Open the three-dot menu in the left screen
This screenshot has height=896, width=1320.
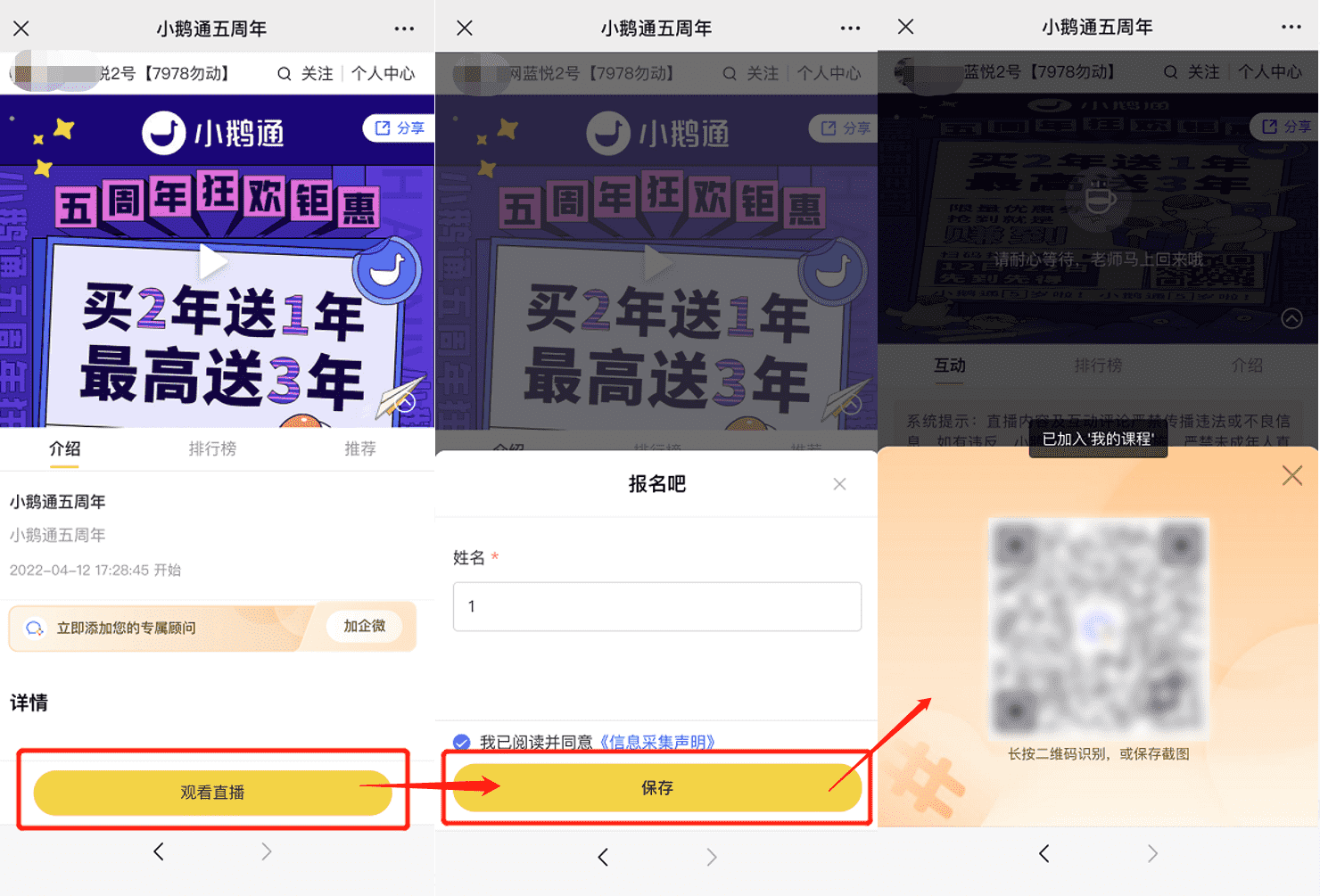pos(404,29)
